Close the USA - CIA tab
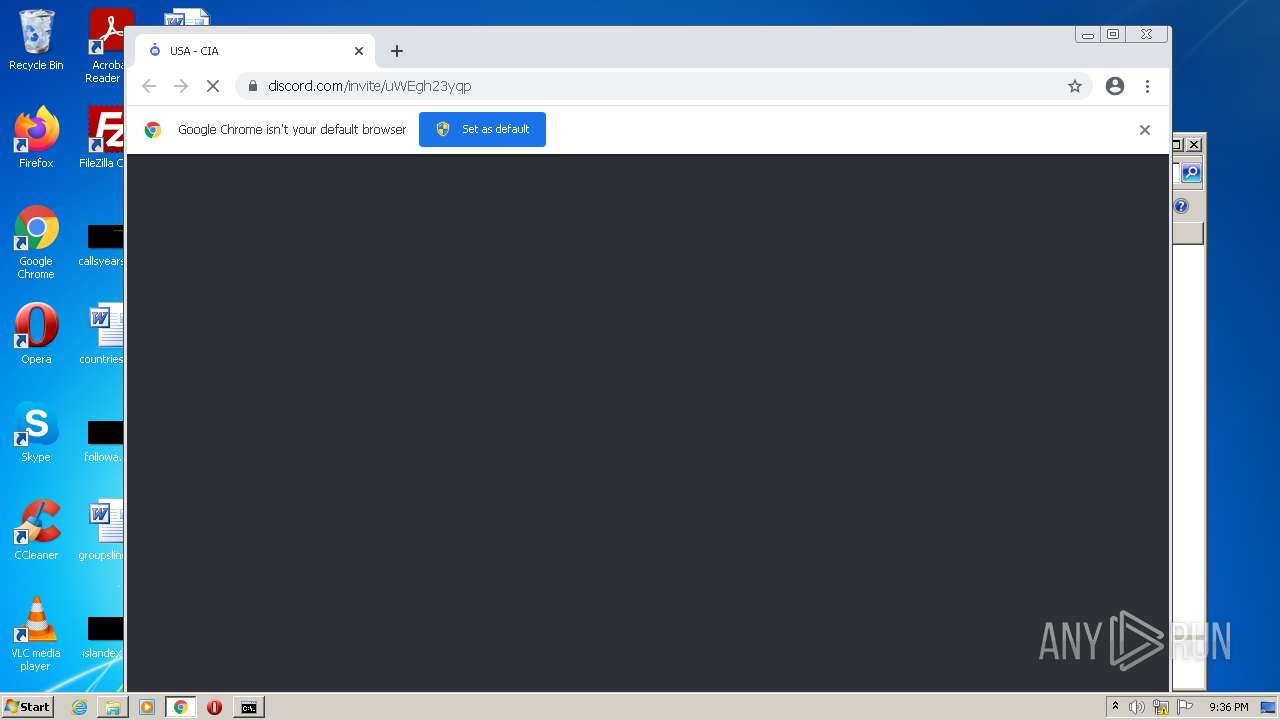 [359, 51]
